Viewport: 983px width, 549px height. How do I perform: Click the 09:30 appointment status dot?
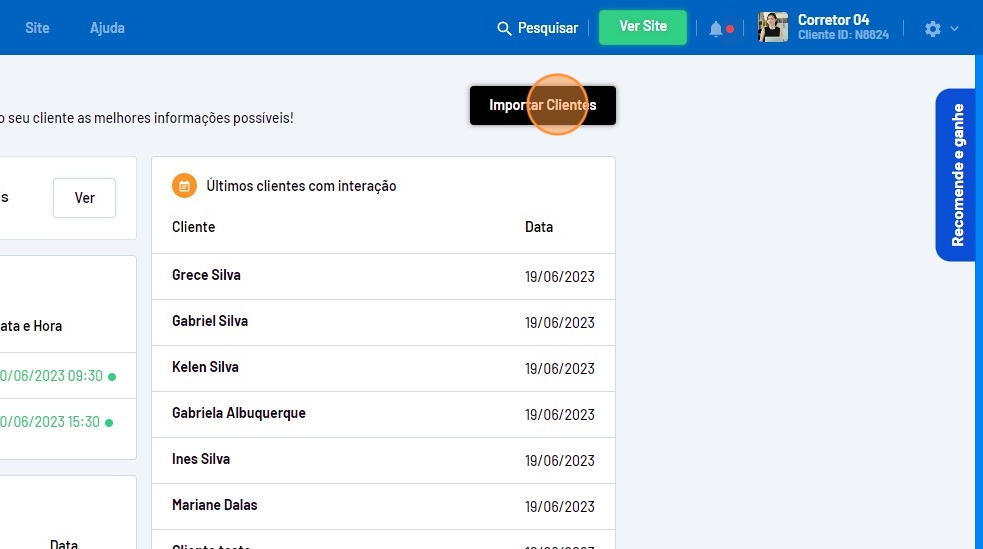[112, 377]
